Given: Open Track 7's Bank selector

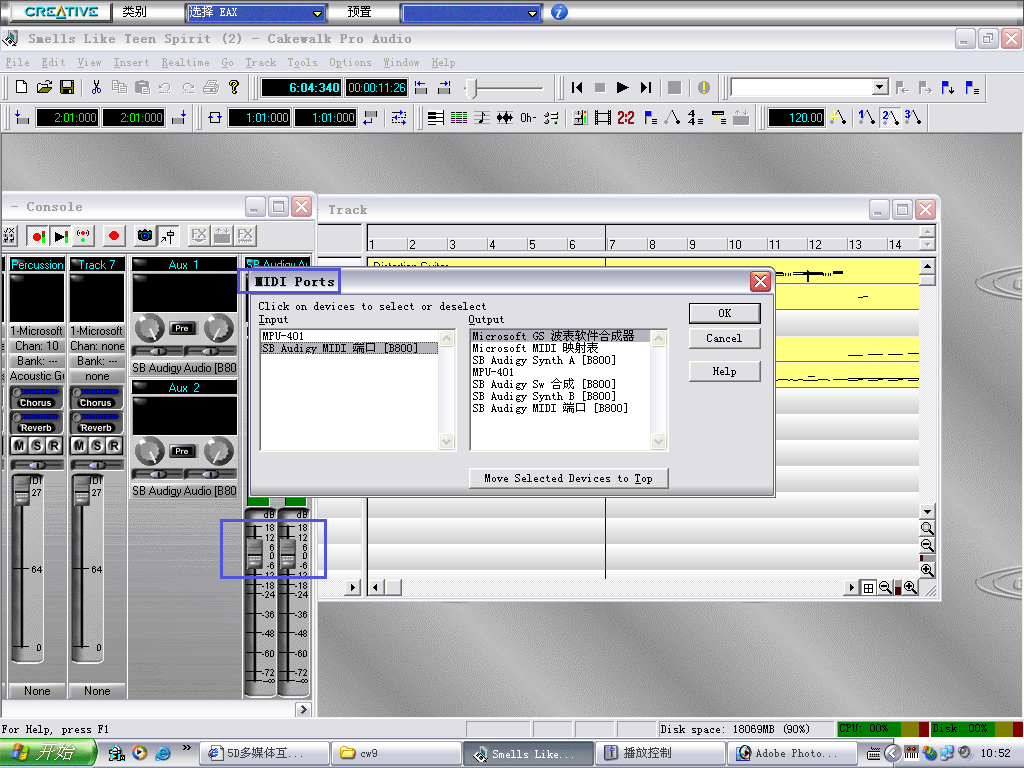Looking at the screenshot, I should tap(97, 360).
